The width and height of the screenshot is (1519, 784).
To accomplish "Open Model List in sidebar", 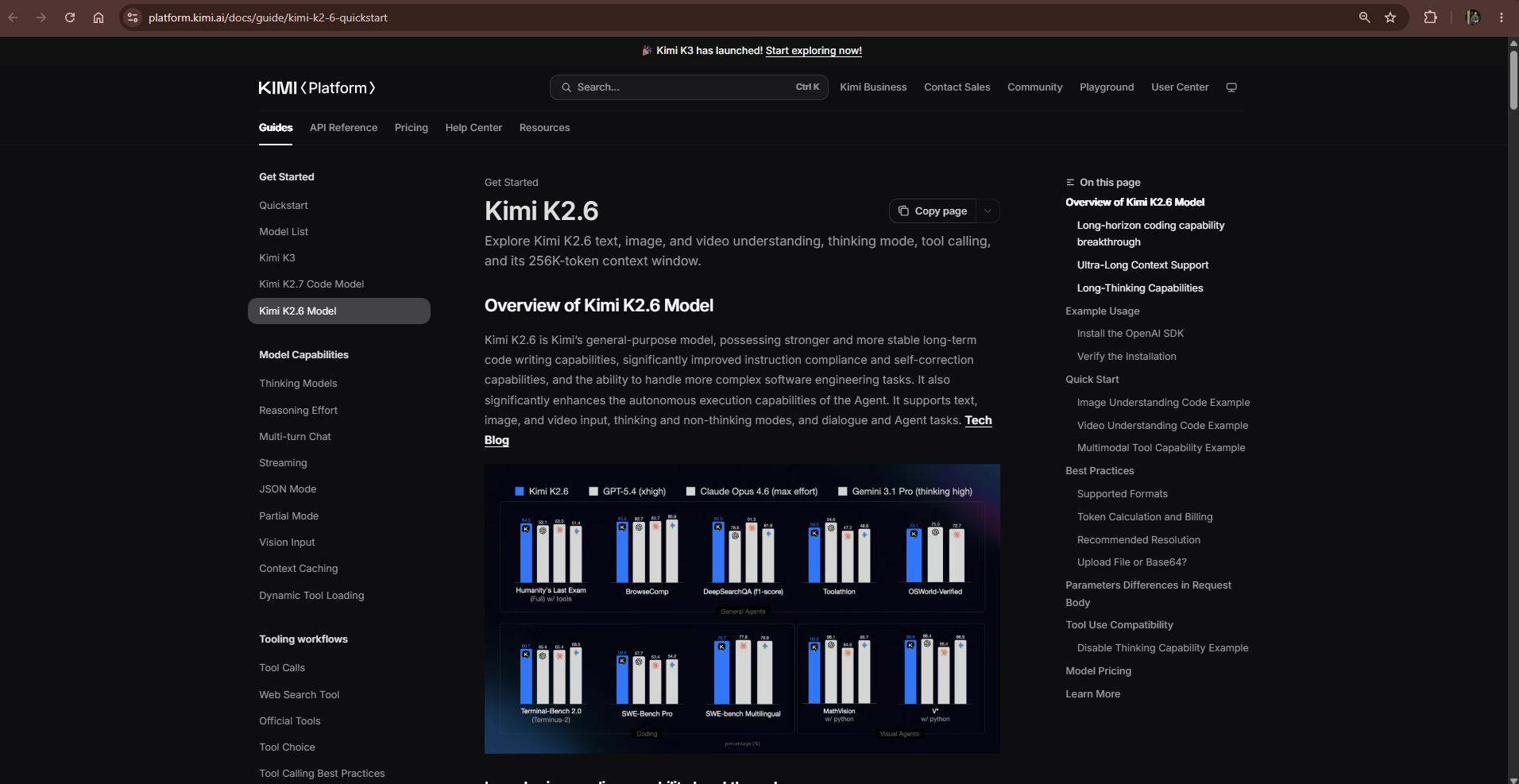I will pyautogui.click(x=284, y=232).
